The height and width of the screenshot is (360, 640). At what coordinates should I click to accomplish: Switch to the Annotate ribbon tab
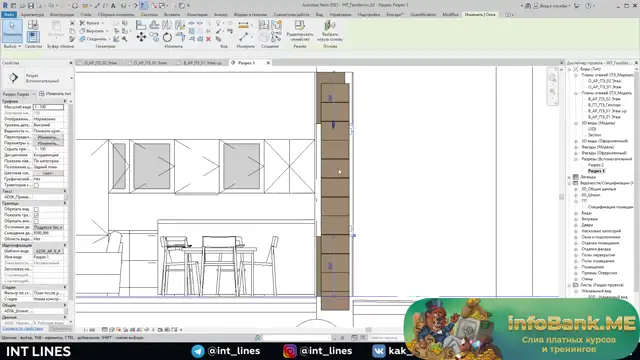[x=197, y=15]
